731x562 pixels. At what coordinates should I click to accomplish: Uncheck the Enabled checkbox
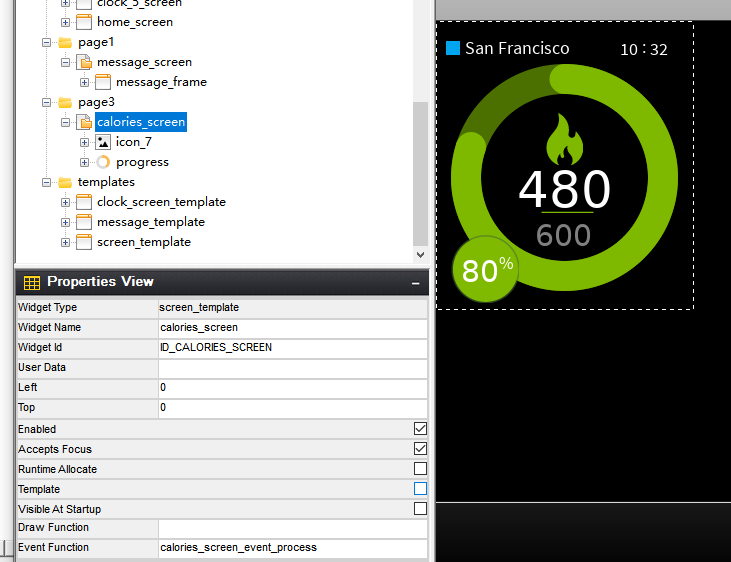[420, 429]
